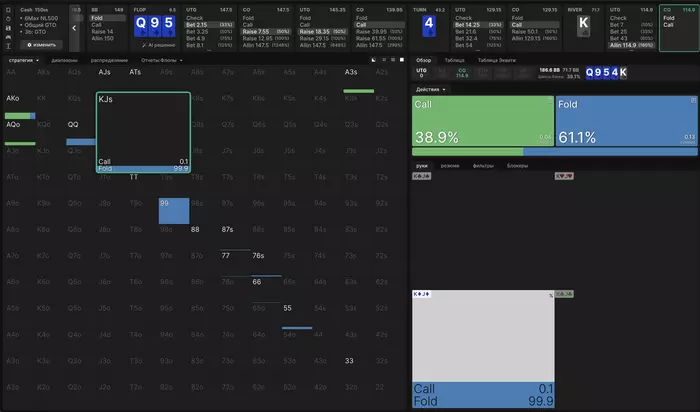Click the green Call 38.9% card

483,121
